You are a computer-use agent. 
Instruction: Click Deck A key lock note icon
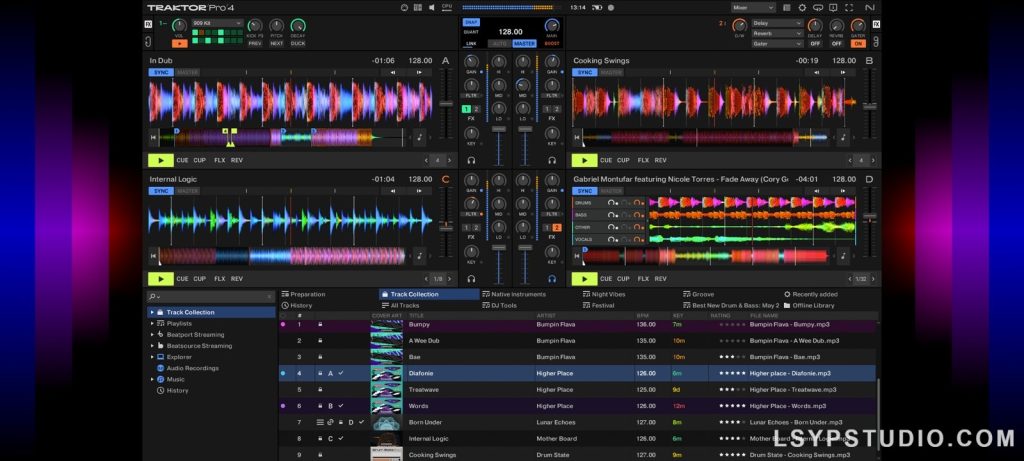click(x=419, y=138)
